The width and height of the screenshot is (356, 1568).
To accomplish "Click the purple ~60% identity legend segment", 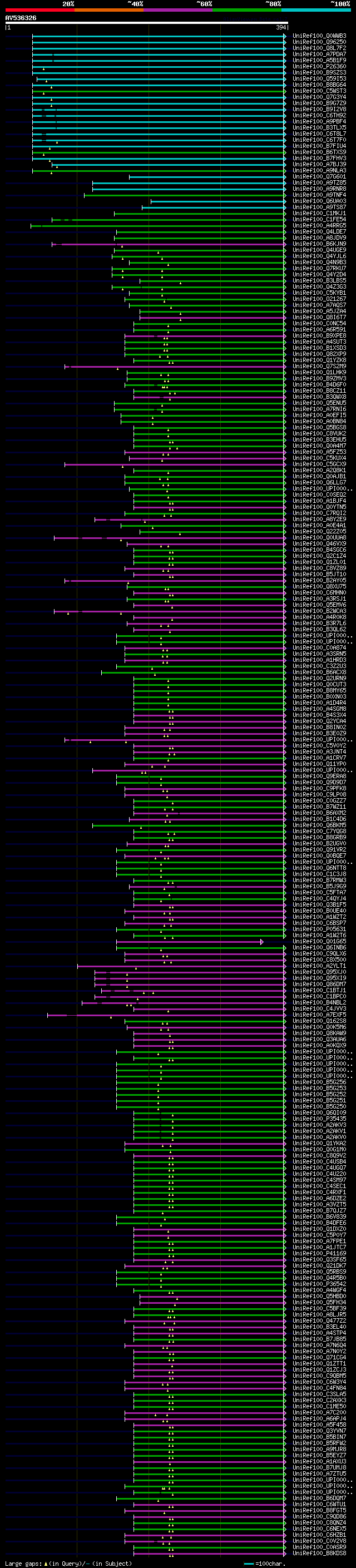I will 179,10.
